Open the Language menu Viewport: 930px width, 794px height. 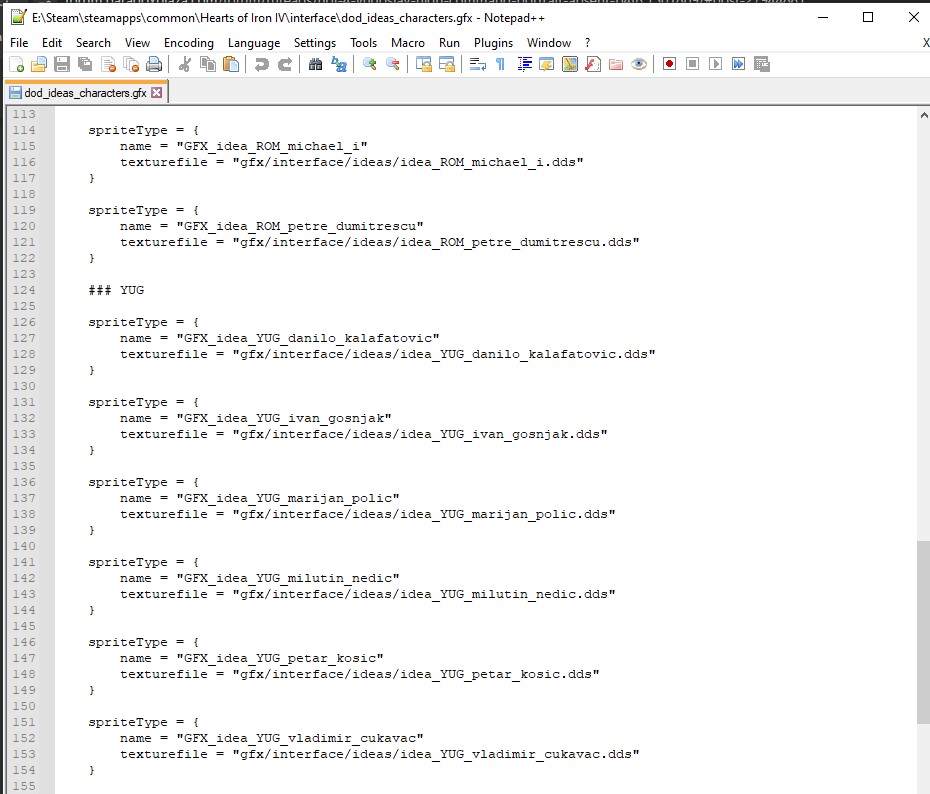pos(254,43)
